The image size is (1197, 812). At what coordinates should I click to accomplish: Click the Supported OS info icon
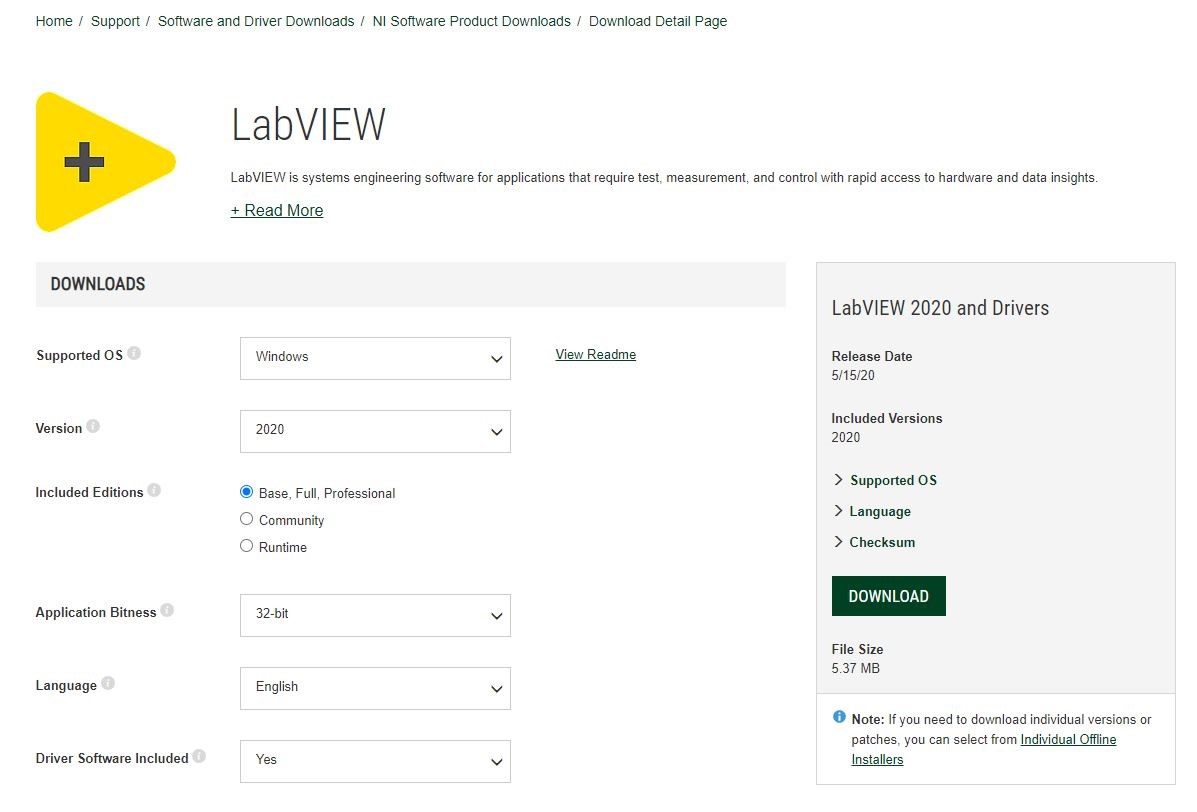pyautogui.click(x=134, y=353)
